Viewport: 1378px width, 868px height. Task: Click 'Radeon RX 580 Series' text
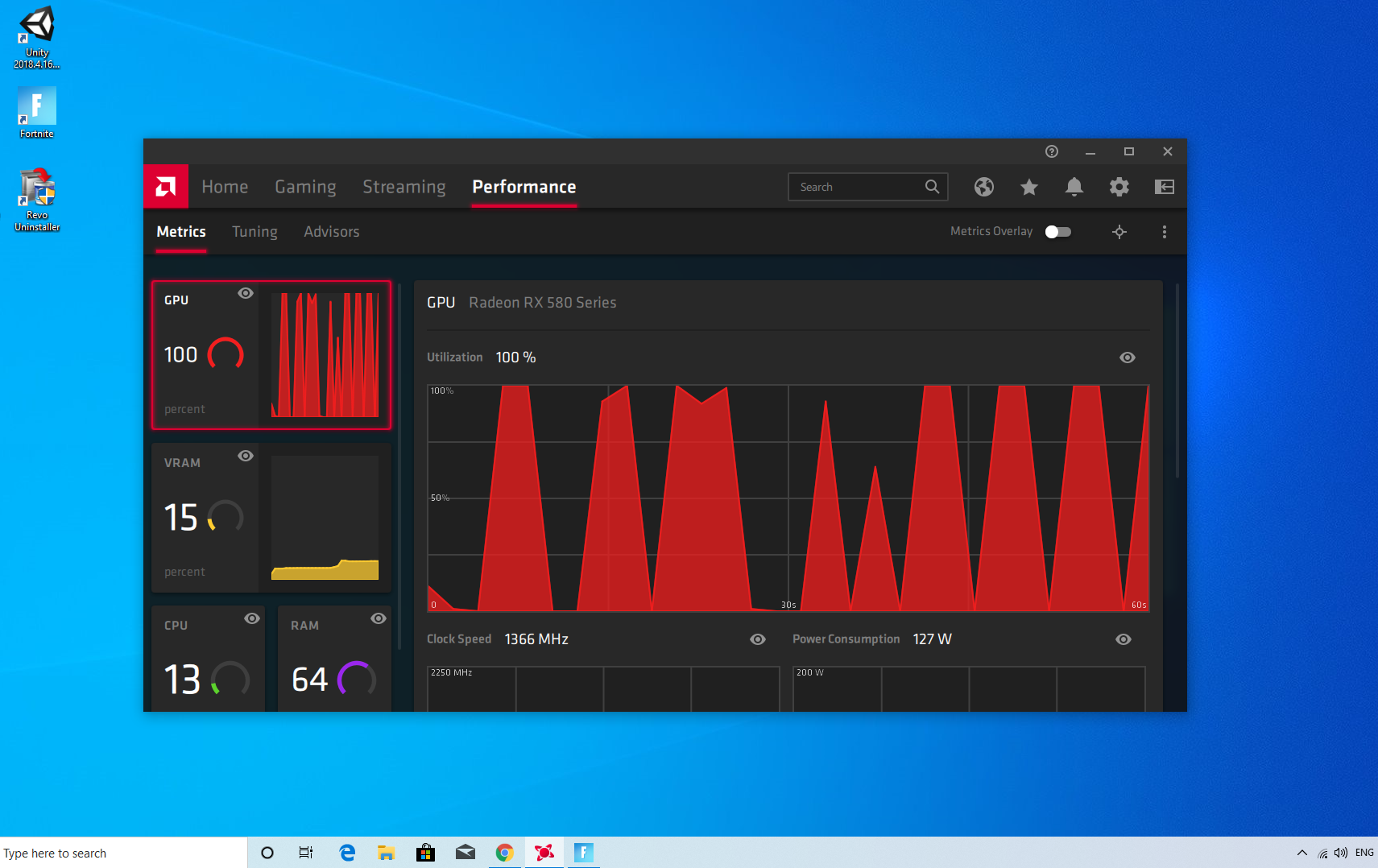(x=543, y=303)
